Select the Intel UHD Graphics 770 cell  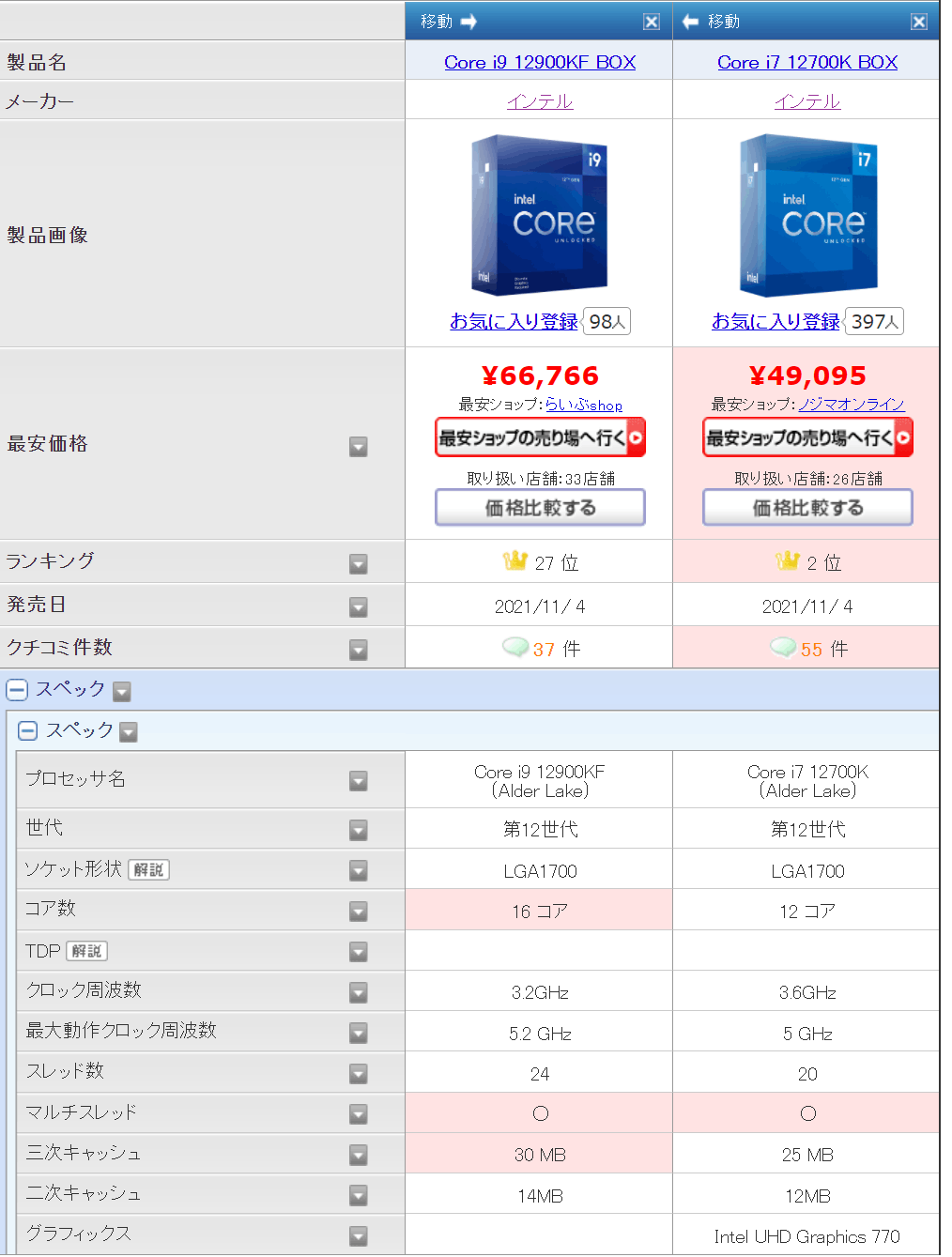[806, 1236]
